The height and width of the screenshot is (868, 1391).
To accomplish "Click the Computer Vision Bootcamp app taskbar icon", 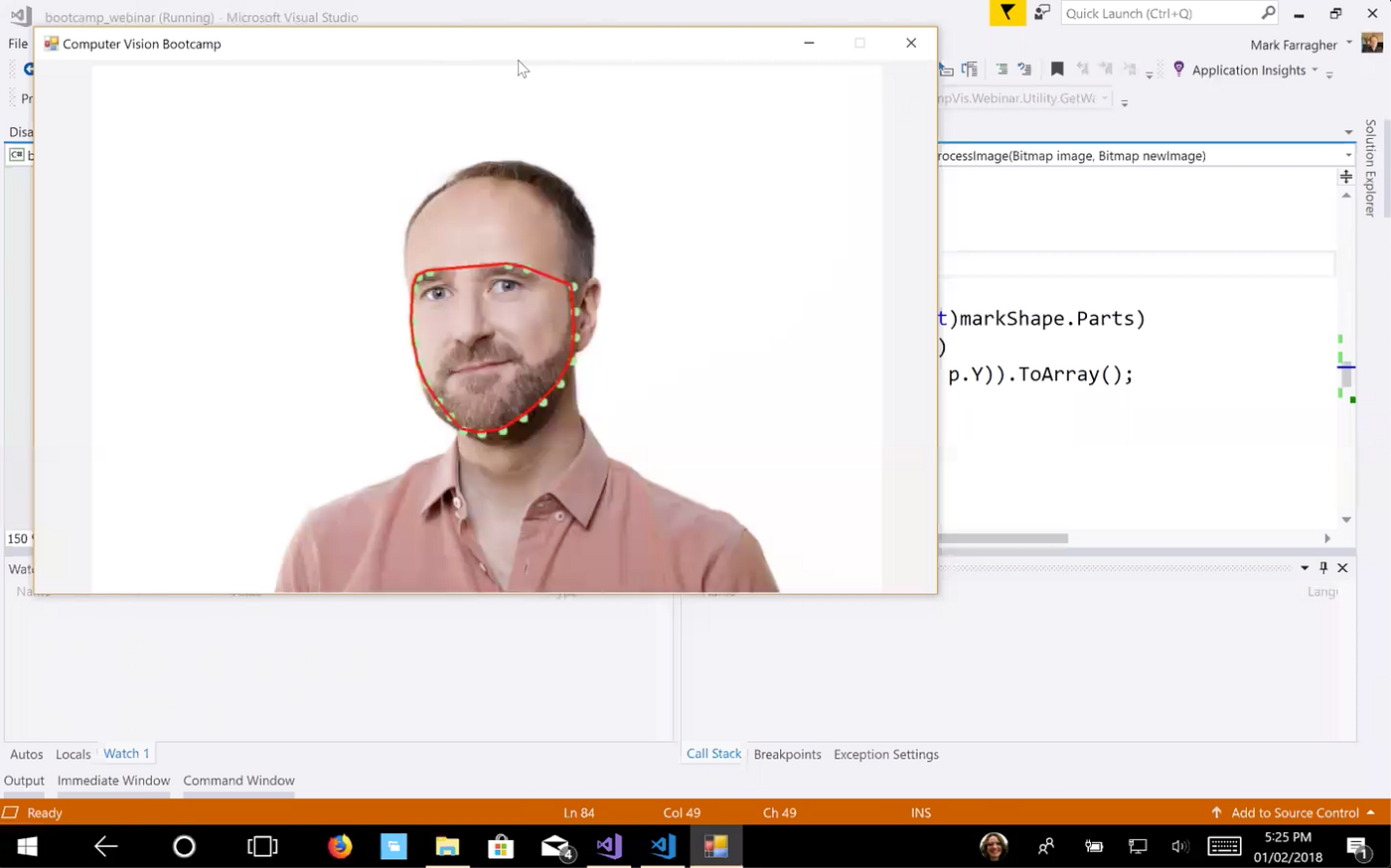I will click(715, 847).
